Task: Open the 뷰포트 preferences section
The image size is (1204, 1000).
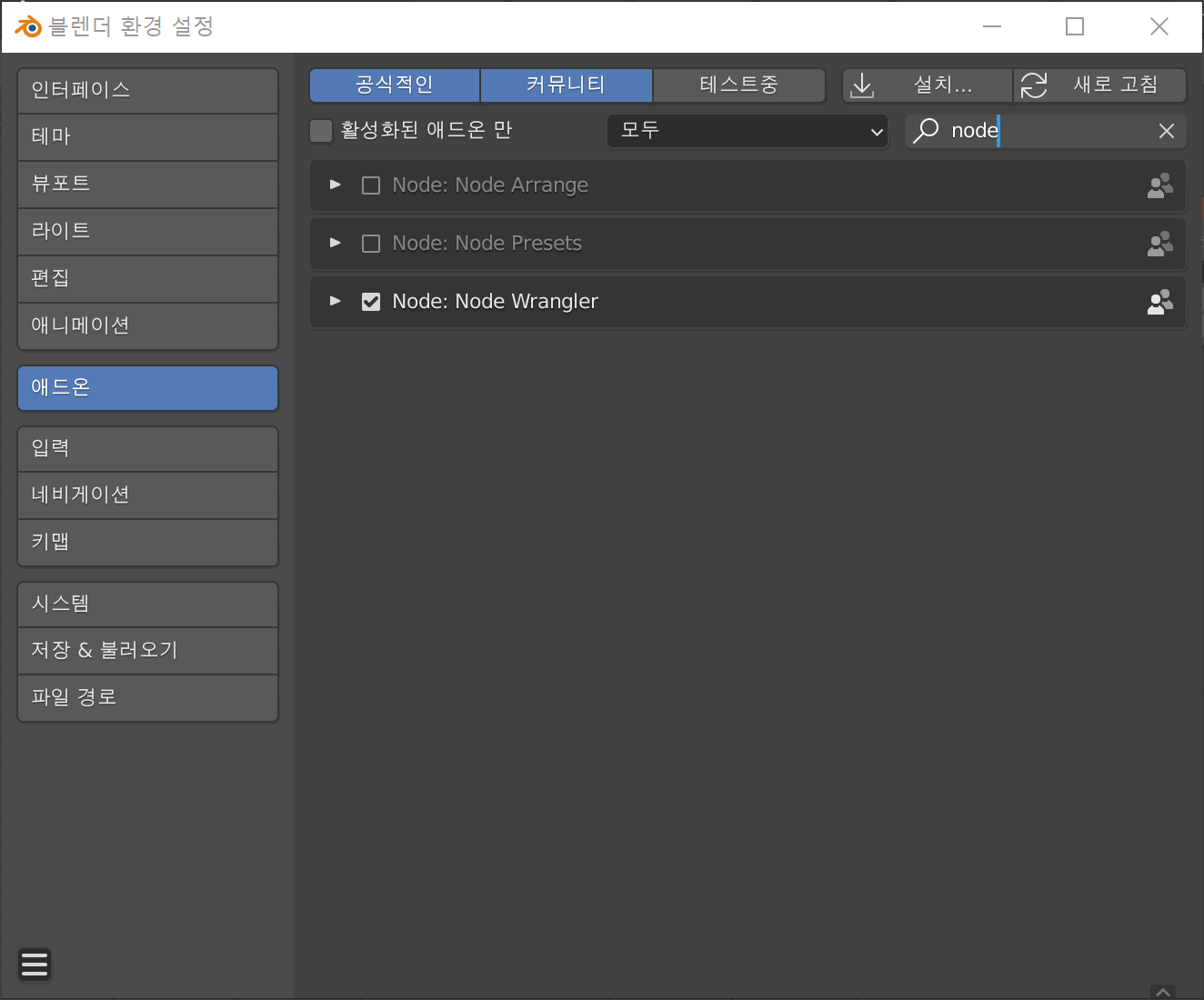Action: (x=147, y=185)
